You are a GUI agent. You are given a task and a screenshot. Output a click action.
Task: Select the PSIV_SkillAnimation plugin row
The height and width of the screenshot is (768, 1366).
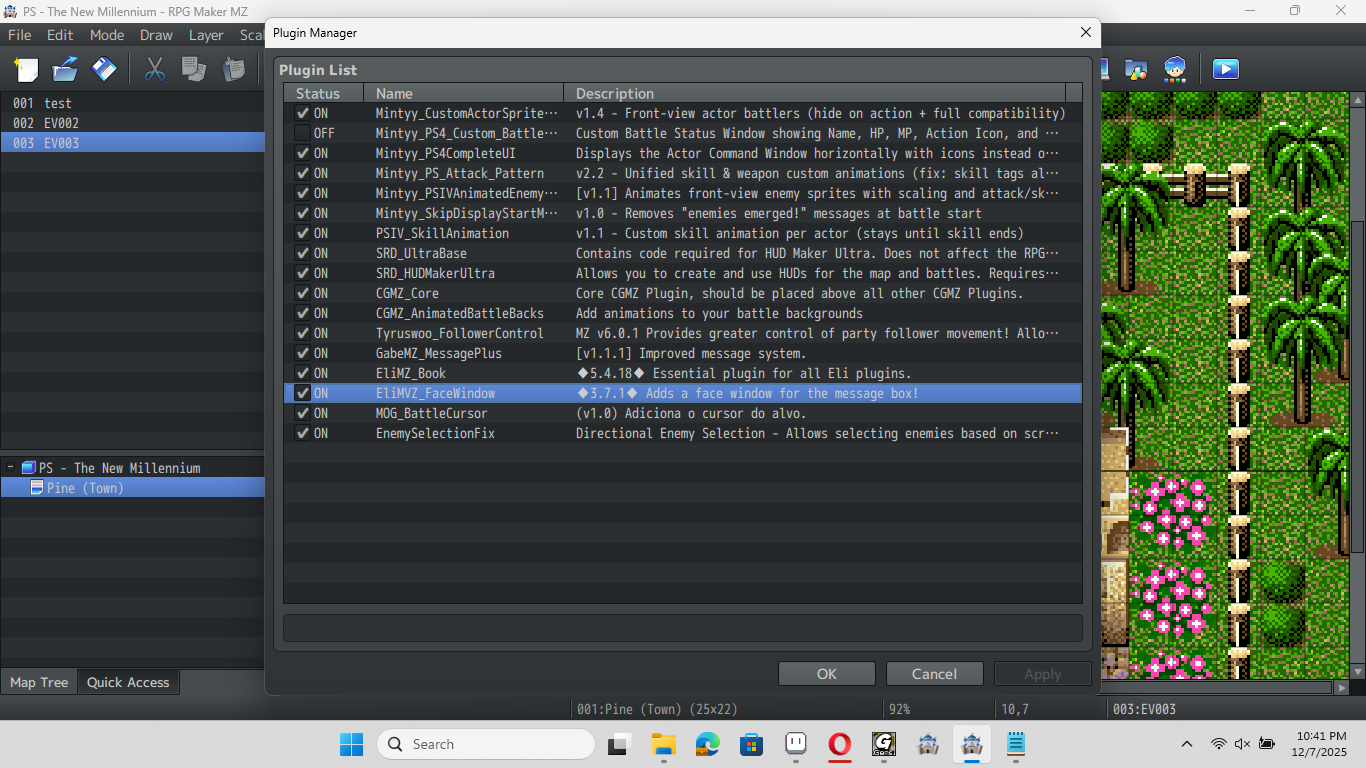point(683,233)
